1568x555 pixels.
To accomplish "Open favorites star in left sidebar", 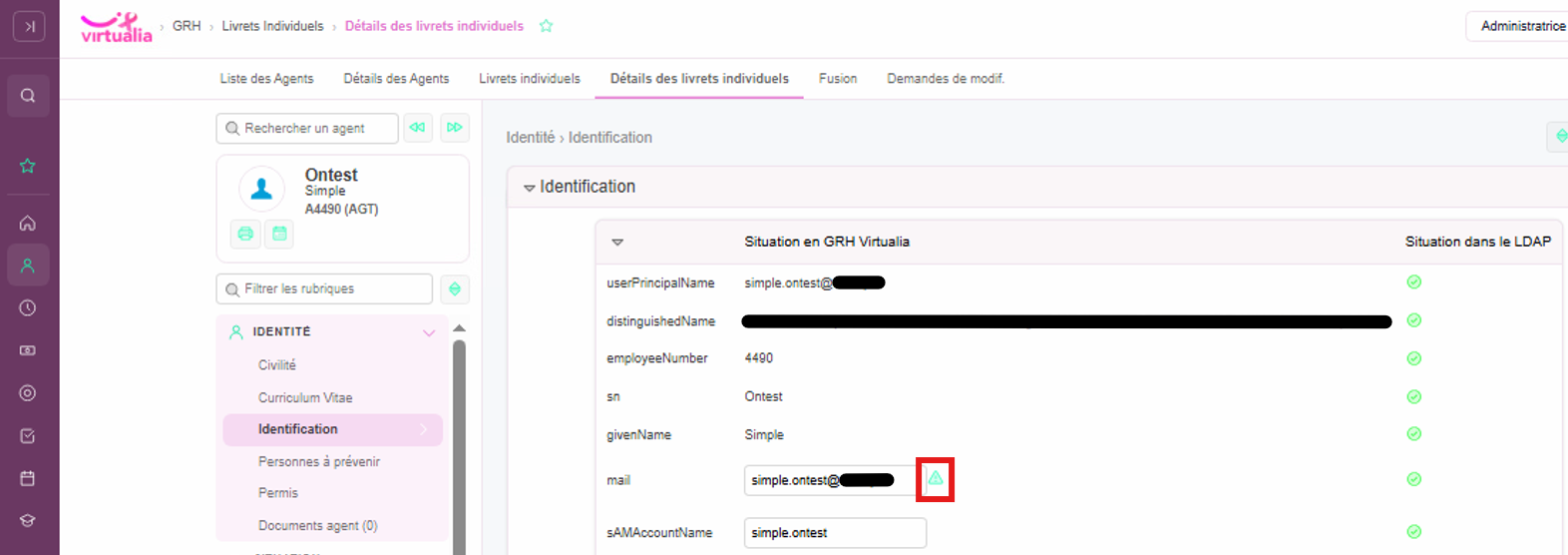I will [28, 166].
